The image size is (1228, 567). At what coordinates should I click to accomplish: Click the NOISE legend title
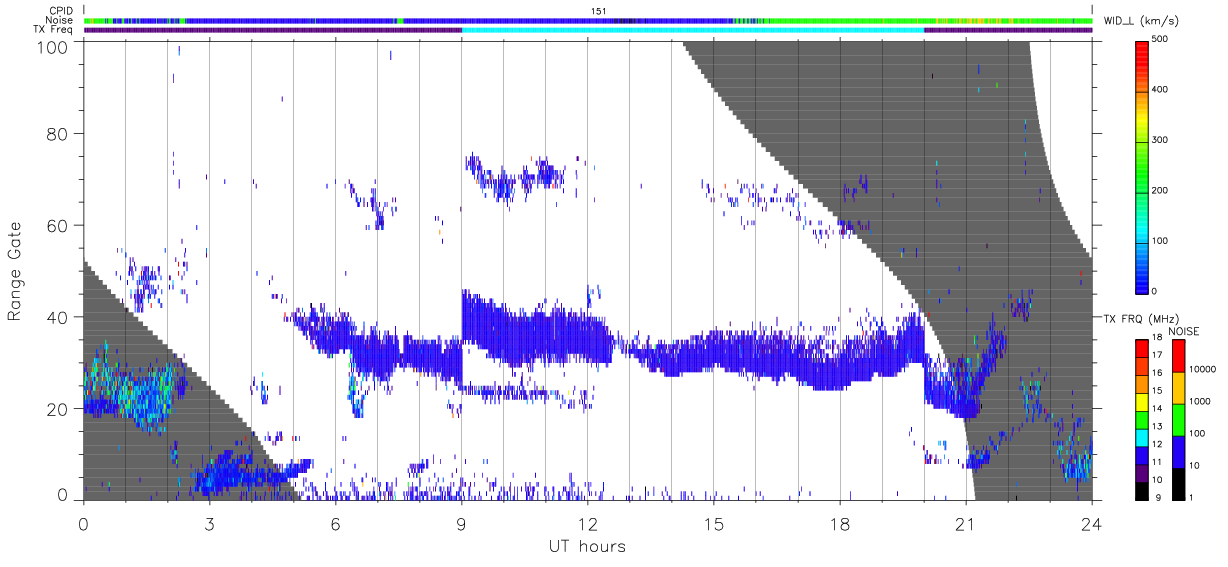click(1183, 331)
